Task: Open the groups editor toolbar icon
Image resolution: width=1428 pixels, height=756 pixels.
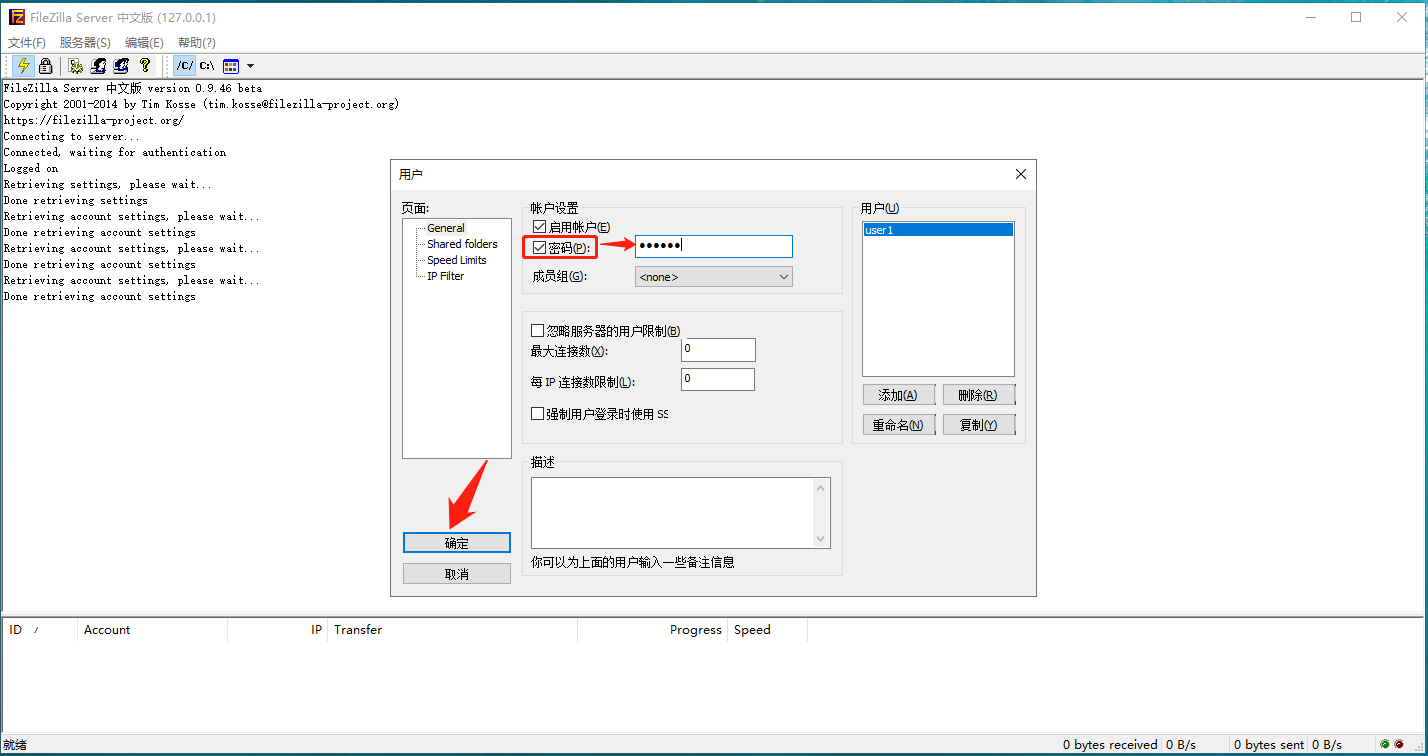Action: [x=122, y=66]
